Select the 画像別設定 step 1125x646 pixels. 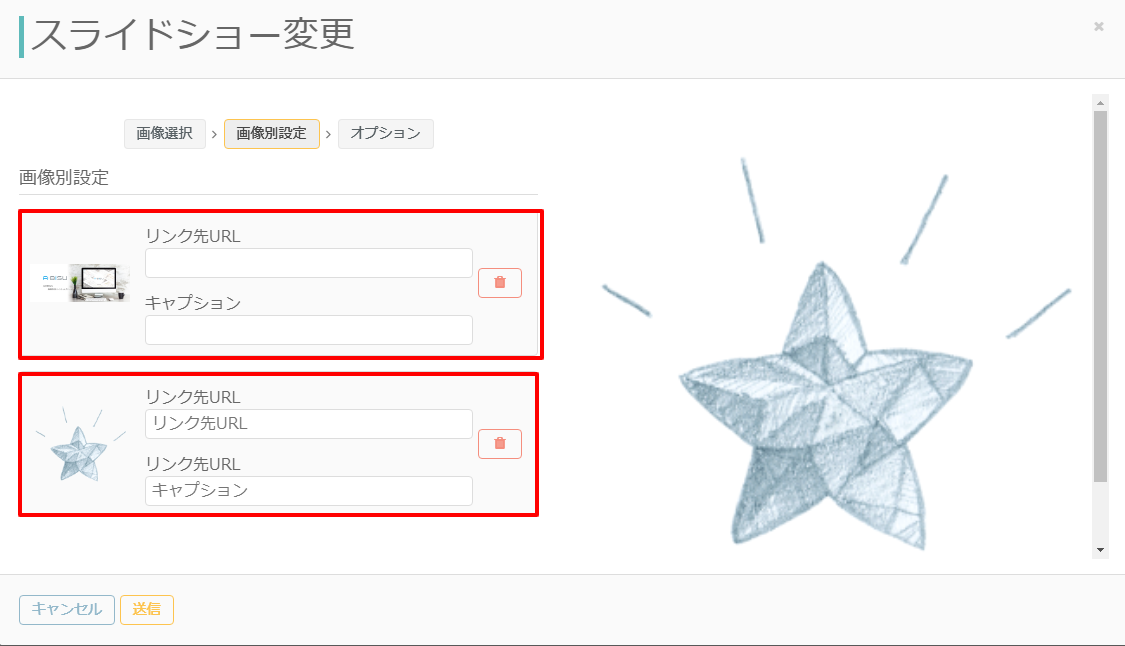pyautogui.click(x=272, y=134)
